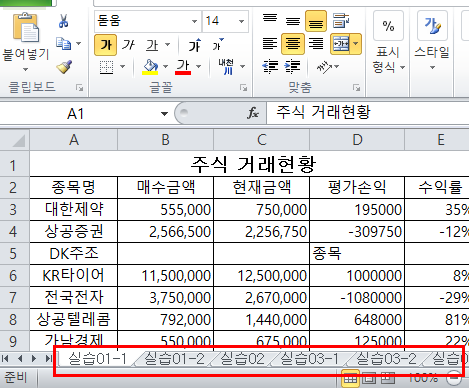Apply yellow fill color bucket
469x388 pixels.
[150, 67]
